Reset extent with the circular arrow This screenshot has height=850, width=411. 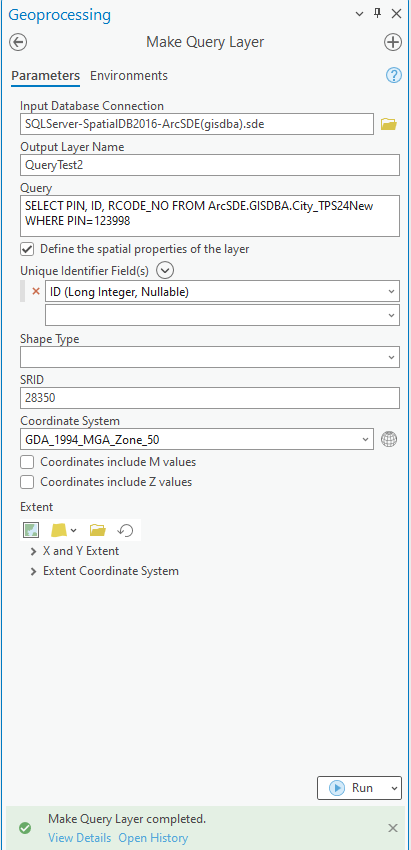point(126,530)
